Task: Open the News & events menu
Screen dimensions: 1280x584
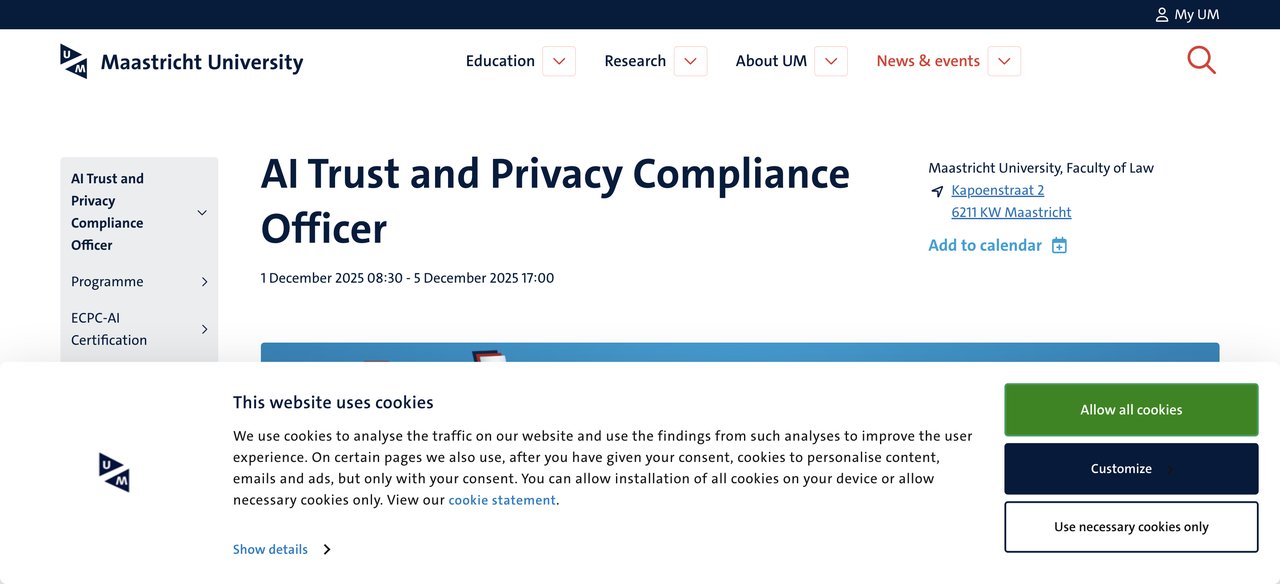Action: tap(928, 61)
